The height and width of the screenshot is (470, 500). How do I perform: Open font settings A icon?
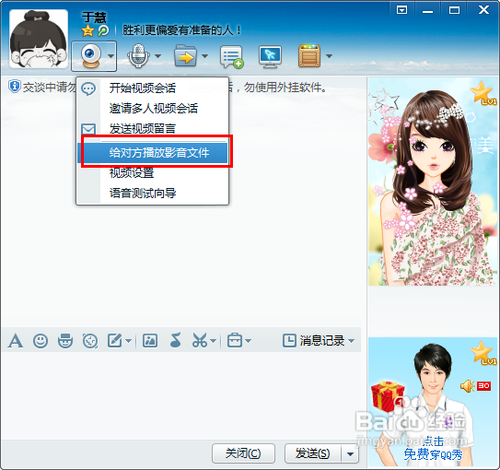15,341
